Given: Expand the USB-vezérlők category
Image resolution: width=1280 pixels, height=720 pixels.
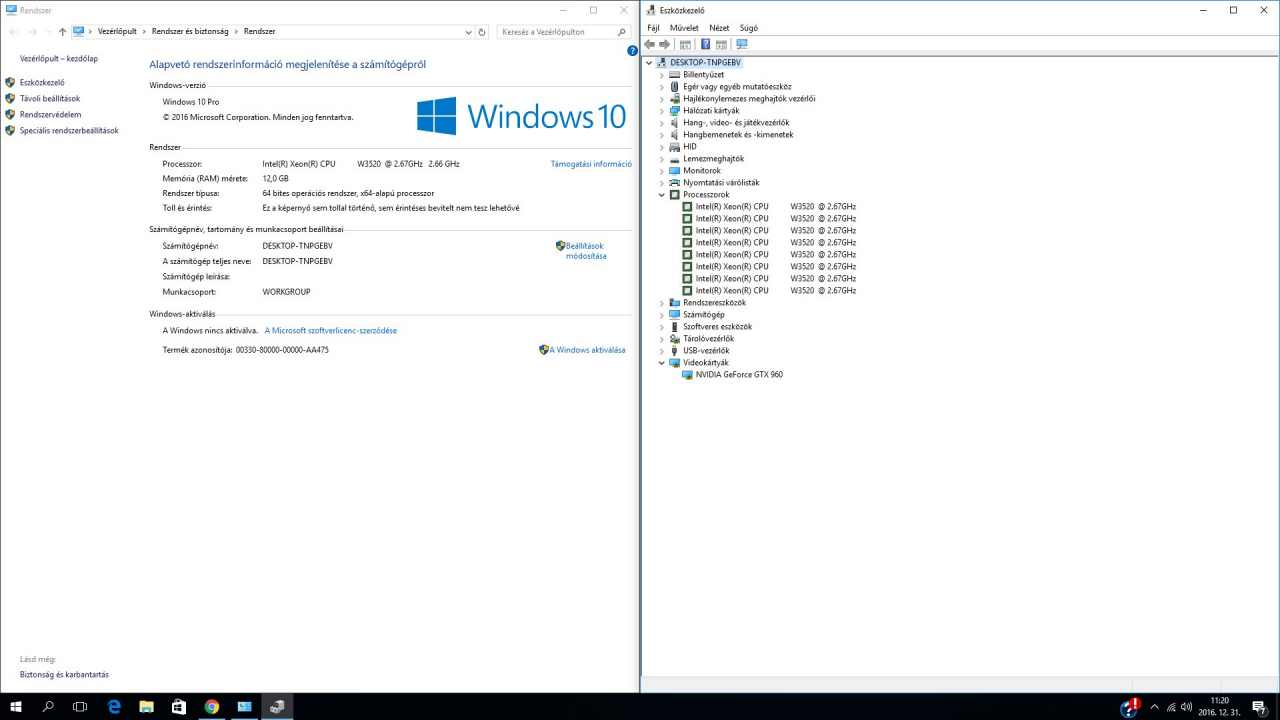Looking at the screenshot, I should pos(661,351).
